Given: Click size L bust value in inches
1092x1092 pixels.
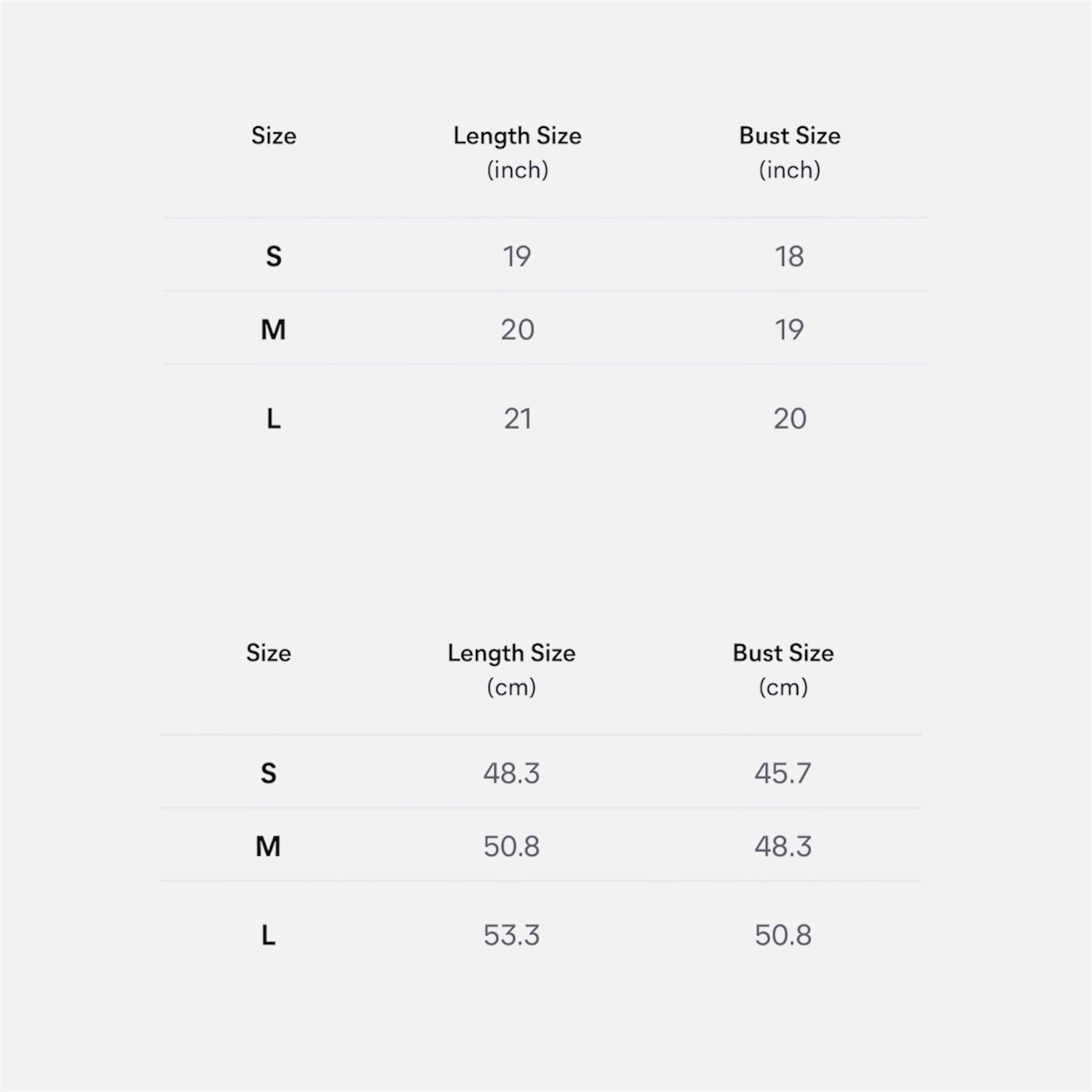Looking at the screenshot, I should click(789, 419).
